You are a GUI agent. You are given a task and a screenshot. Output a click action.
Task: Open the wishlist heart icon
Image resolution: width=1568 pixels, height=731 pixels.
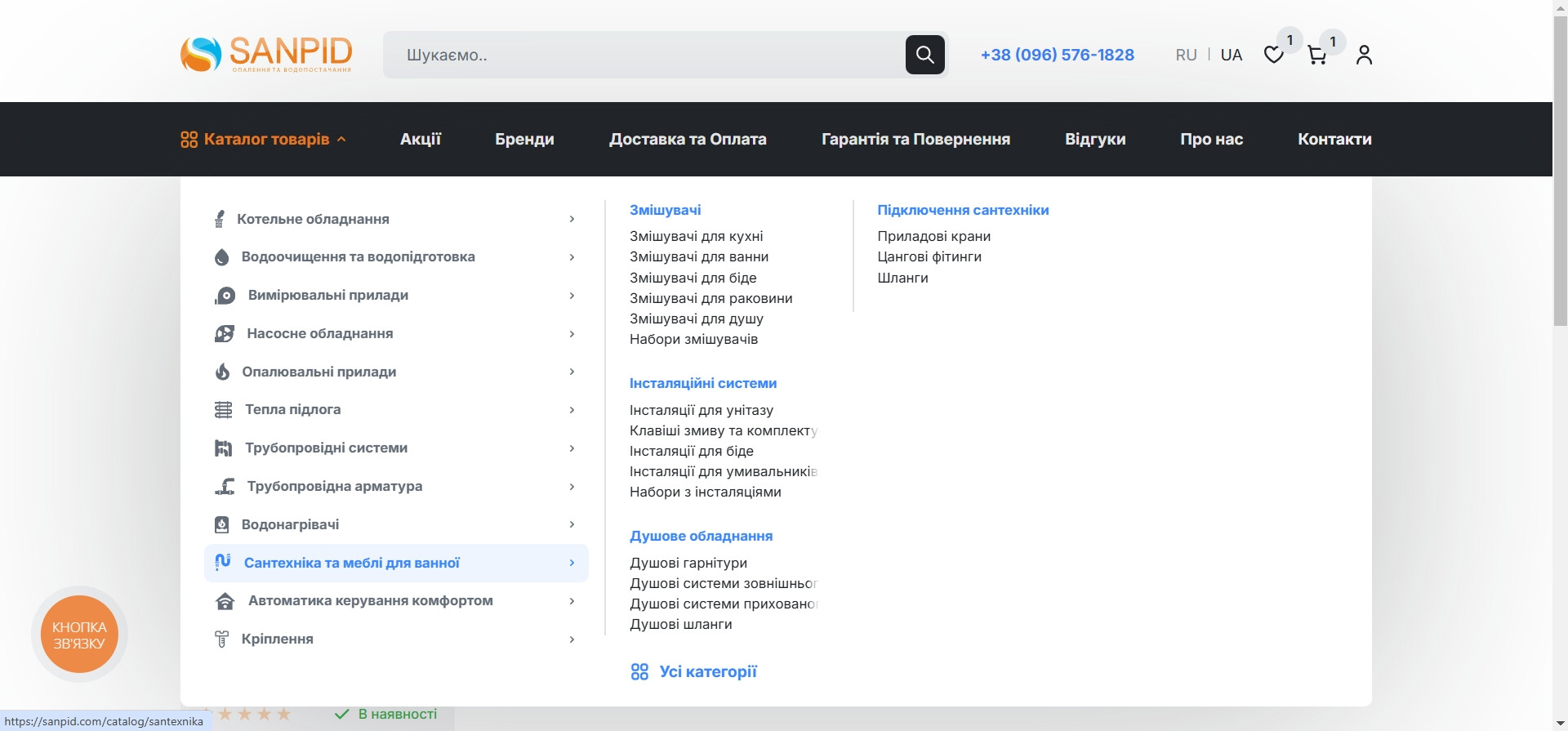[1273, 55]
